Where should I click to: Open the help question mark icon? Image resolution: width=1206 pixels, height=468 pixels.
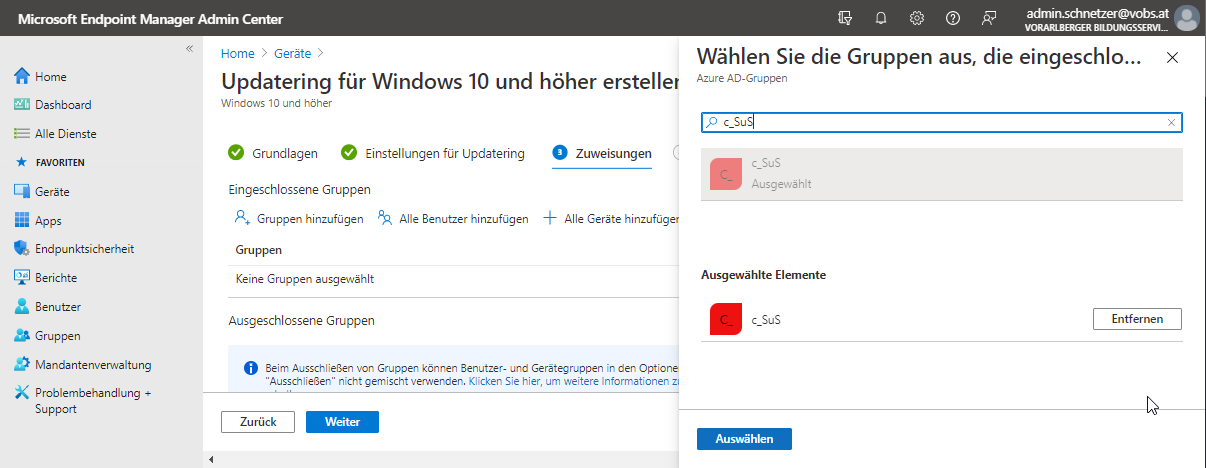coord(953,18)
